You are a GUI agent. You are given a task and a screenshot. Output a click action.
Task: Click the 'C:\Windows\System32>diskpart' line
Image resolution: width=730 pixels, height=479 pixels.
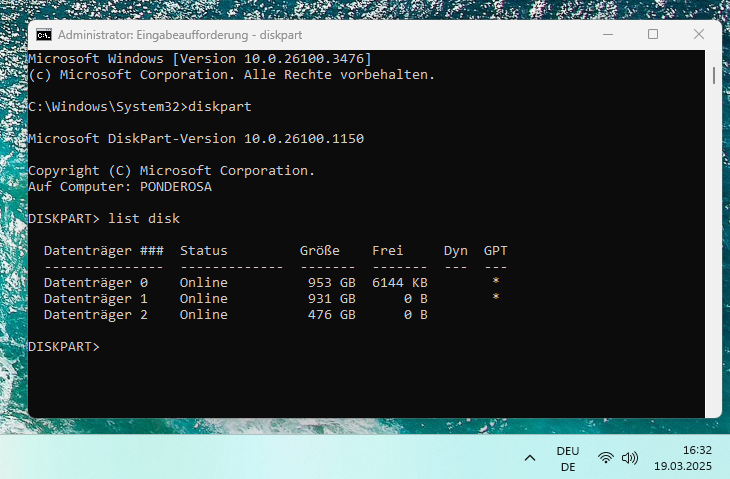[x=140, y=107]
